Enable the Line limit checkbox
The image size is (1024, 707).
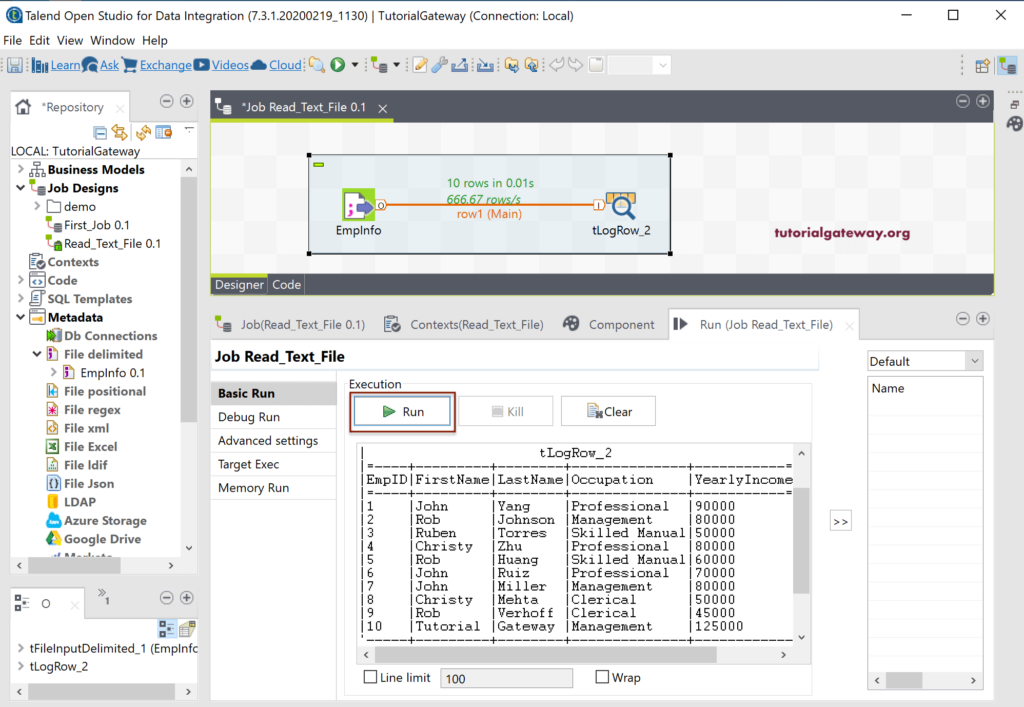(x=370, y=677)
